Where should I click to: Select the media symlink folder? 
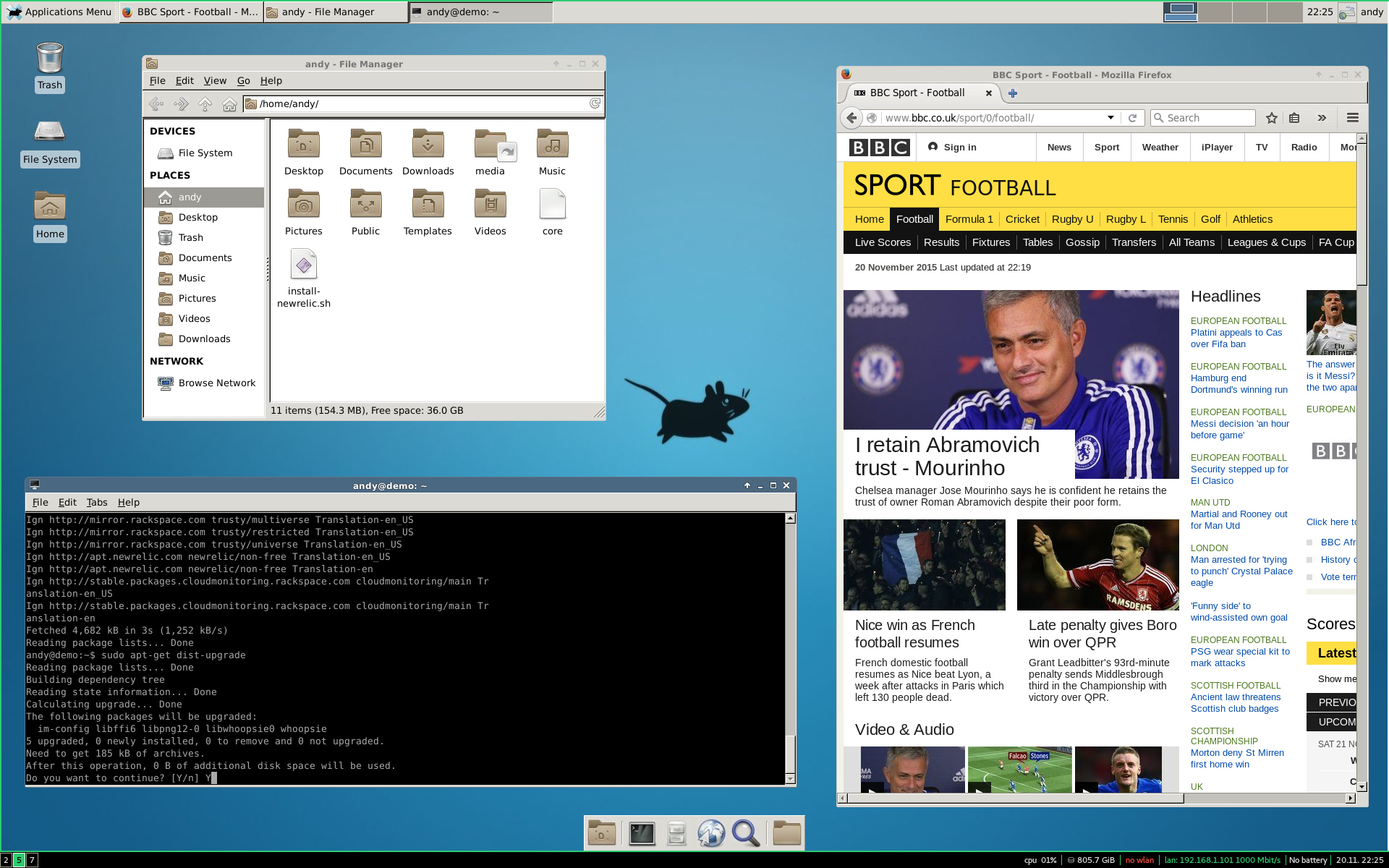click(x=494, y=144)
